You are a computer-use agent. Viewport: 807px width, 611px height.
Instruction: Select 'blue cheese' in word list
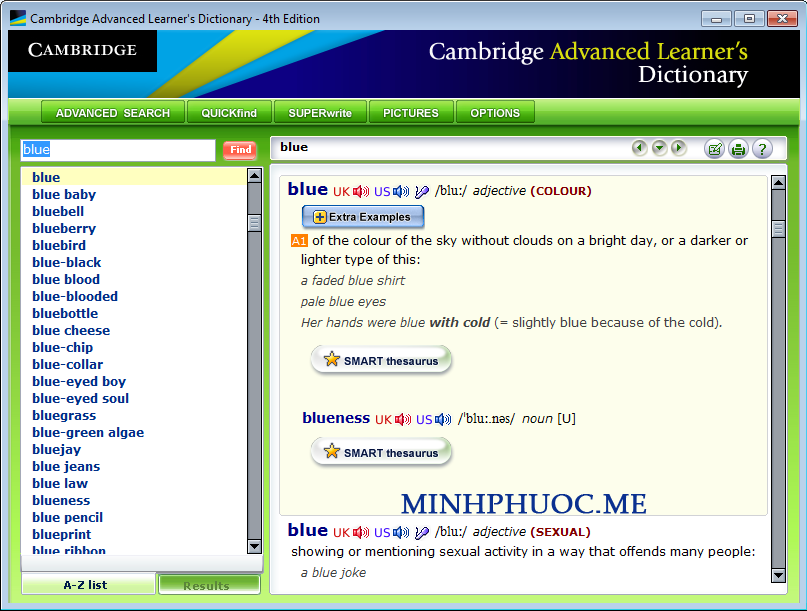click(71, 330)
